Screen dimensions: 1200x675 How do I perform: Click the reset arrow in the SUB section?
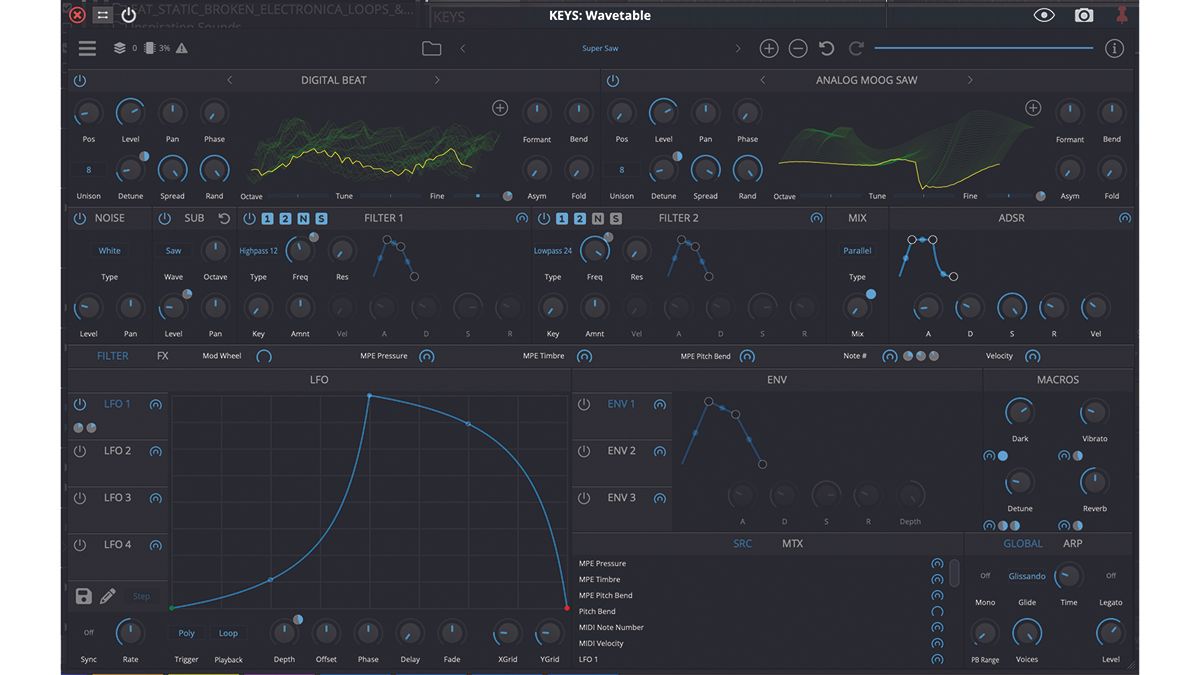pos(222,217)
